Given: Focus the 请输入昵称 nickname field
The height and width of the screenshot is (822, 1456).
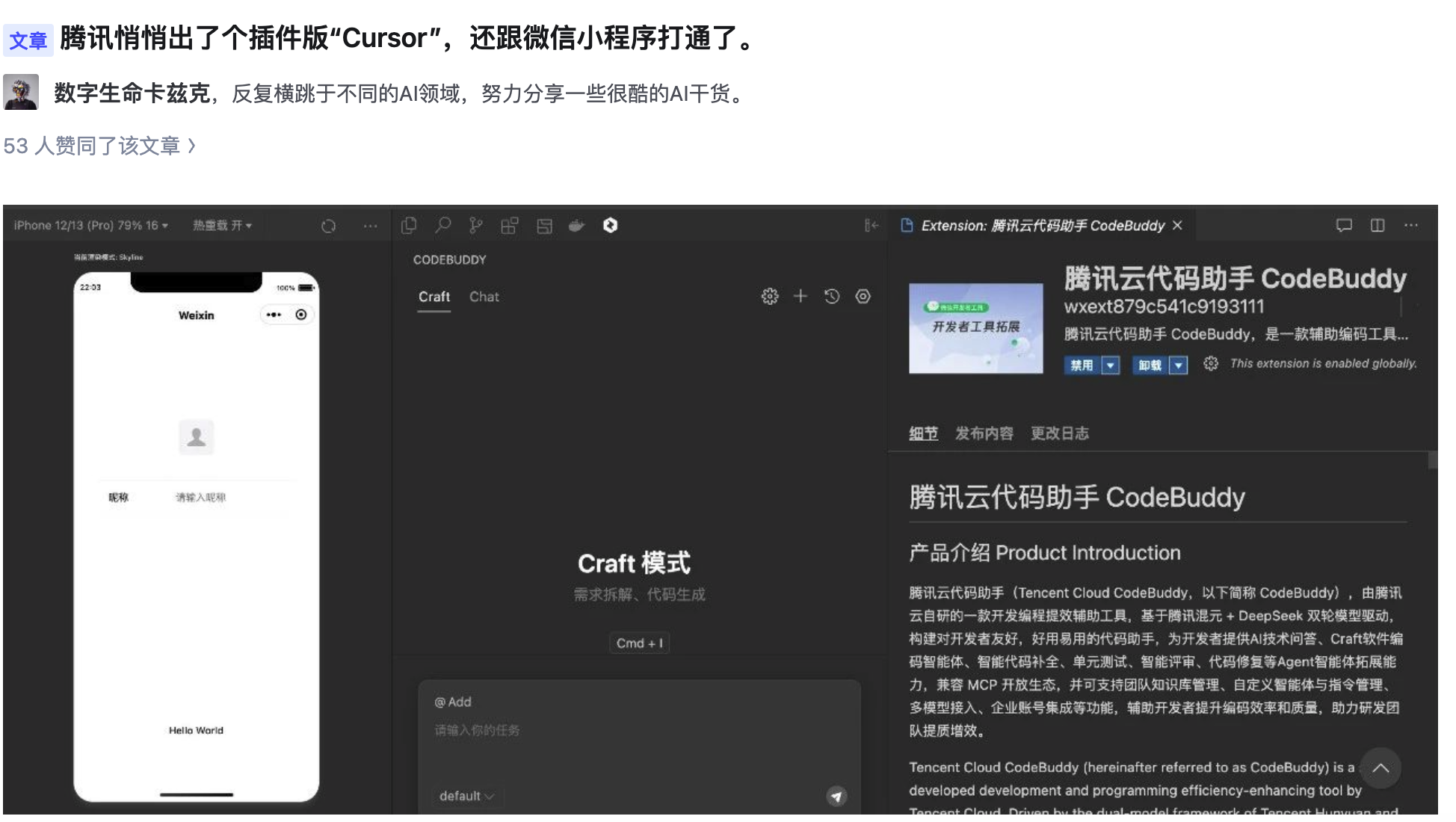Looking at the screenshot, I should [x=200, y=498].
